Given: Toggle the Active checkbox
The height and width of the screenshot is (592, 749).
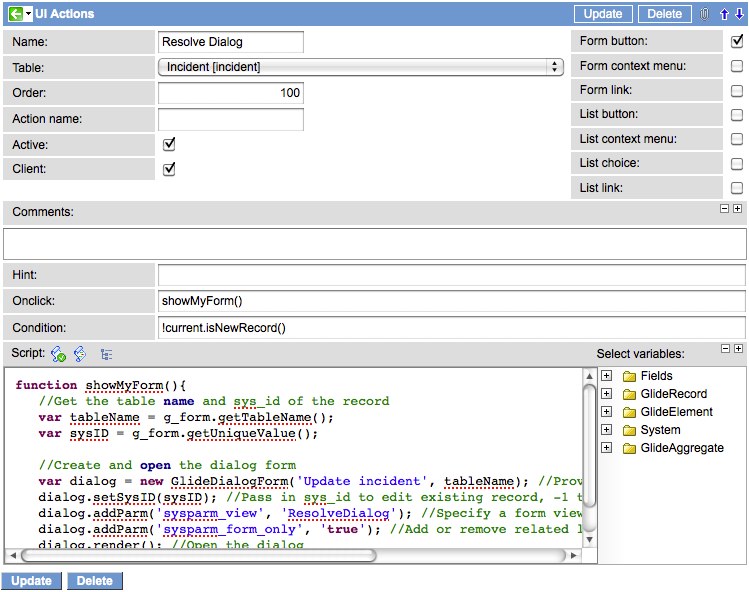Looking at the screenshot, I should (169, 145).
